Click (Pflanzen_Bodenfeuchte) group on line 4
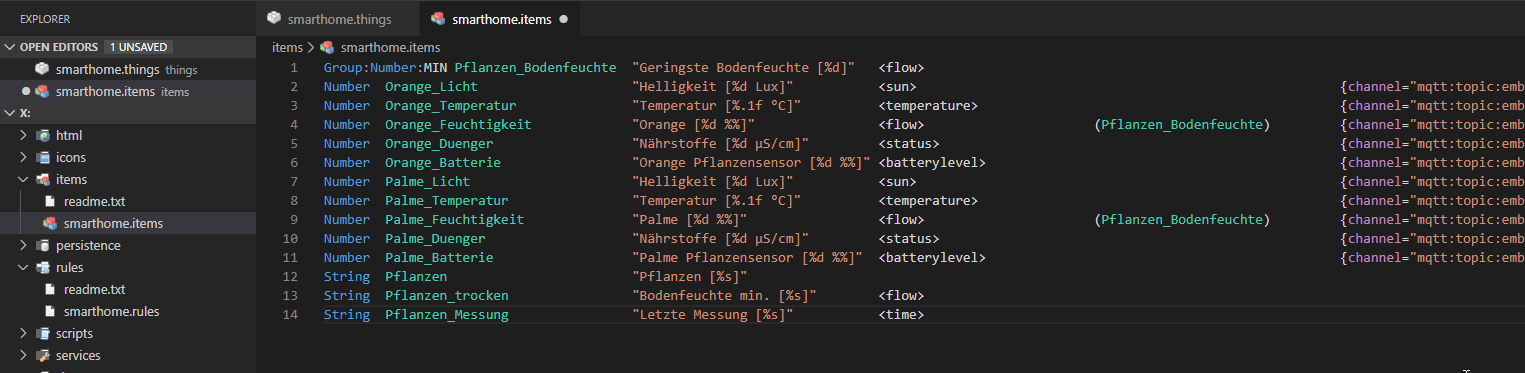This screenshot has width=1525, height=373. (x=1182, y=125)
